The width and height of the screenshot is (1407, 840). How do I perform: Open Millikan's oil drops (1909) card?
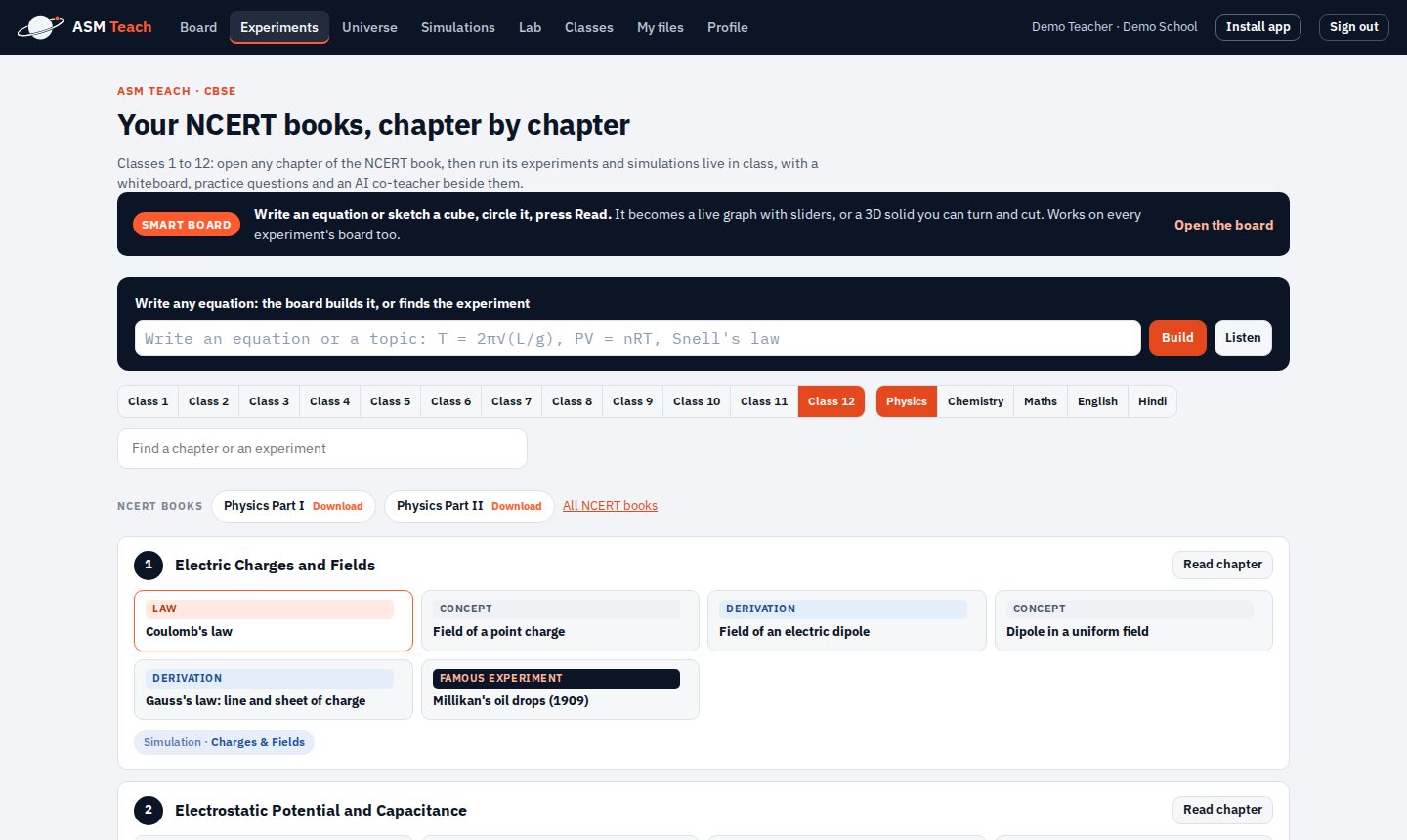[560, 690]
